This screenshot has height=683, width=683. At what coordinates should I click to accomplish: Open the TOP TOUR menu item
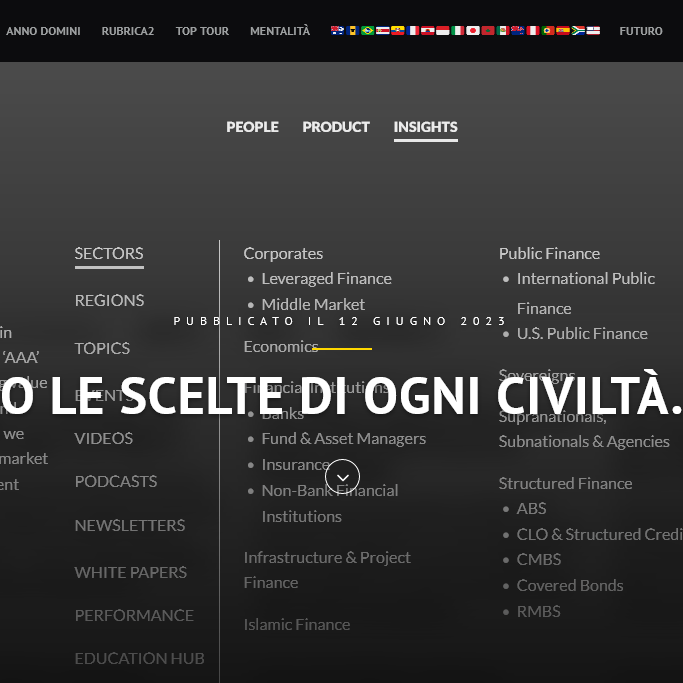point(202,31)
